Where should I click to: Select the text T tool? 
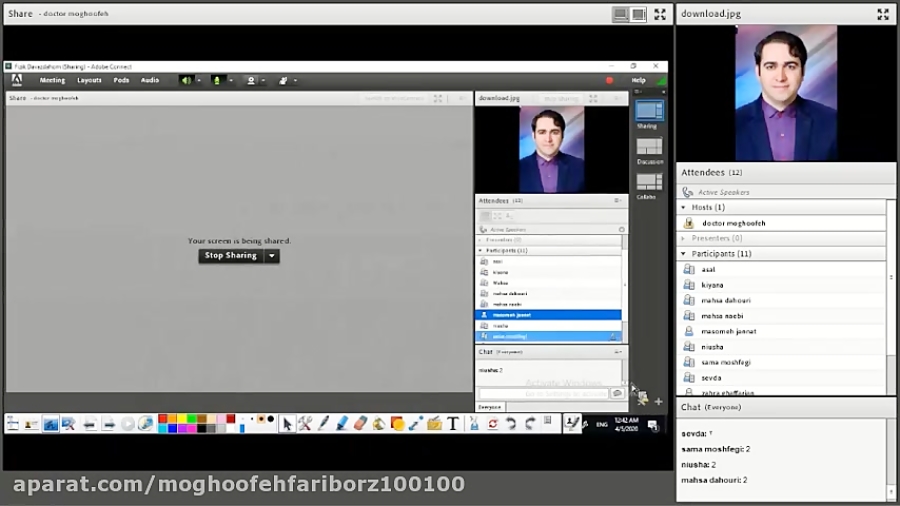tap(453, 424)
